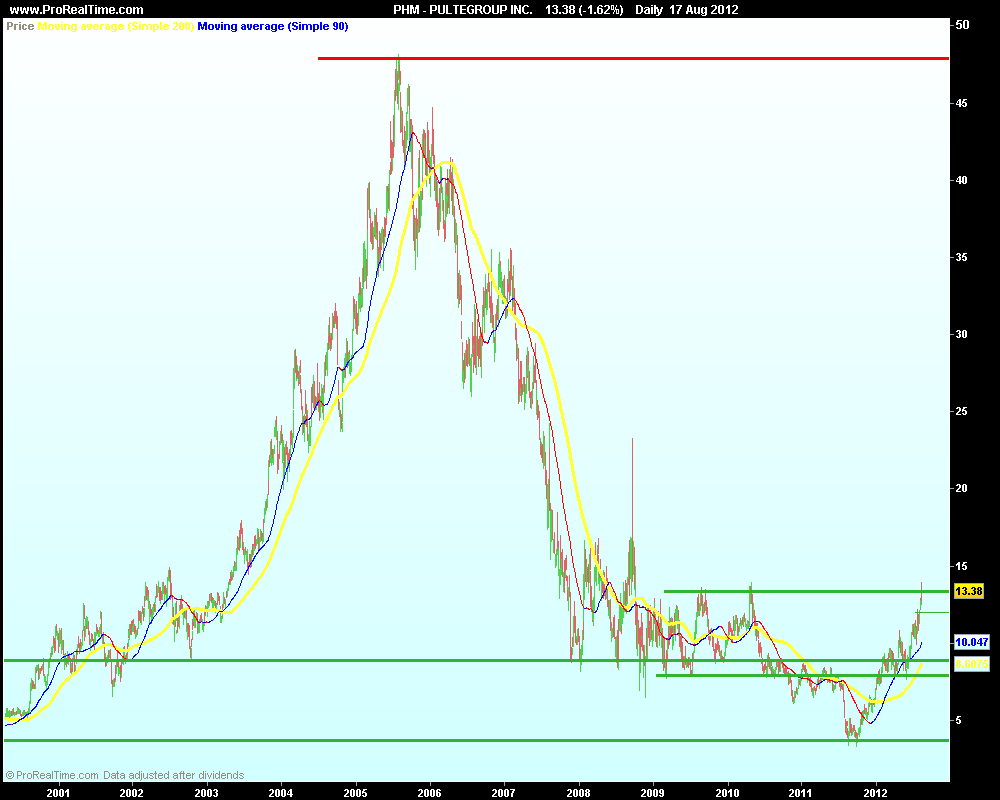The width and height of the screenshot is (1000, 800).
Task: Click the 35 price axis label
Action: [x=962, y=257]
